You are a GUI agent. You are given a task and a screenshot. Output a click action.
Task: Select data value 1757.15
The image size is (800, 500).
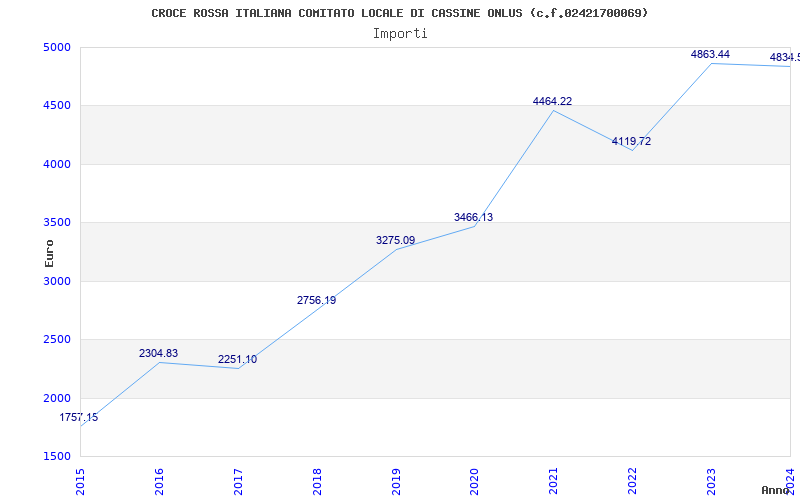79,417
